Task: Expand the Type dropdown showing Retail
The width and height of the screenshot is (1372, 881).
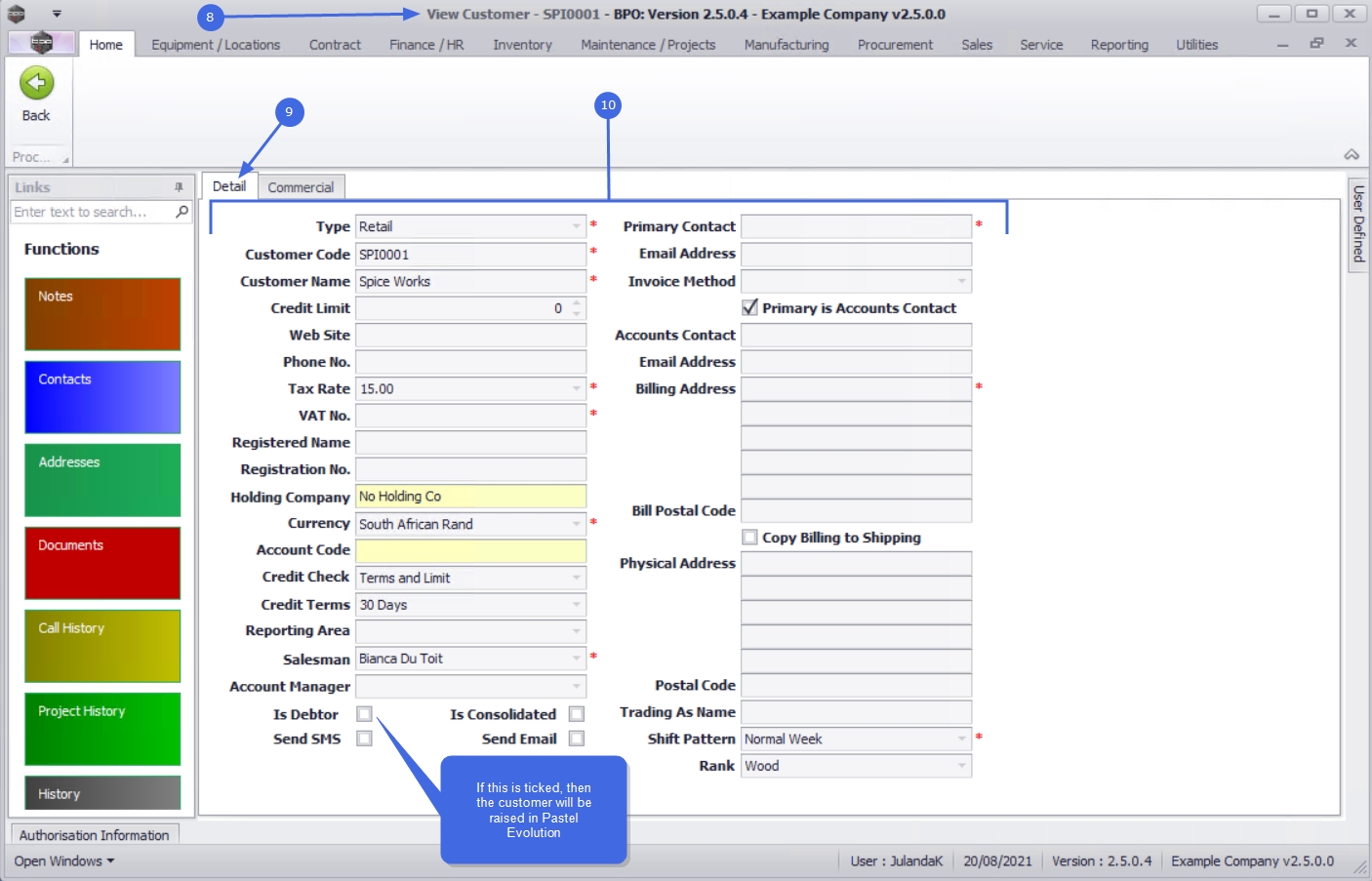Action: [x=576, y=226]
